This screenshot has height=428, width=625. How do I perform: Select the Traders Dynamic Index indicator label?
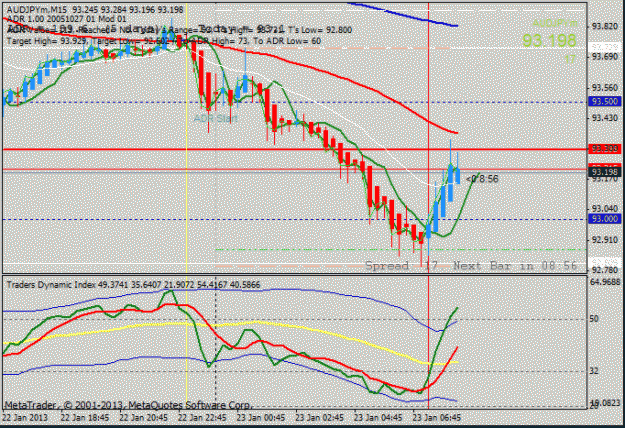(x=134, y=285)
